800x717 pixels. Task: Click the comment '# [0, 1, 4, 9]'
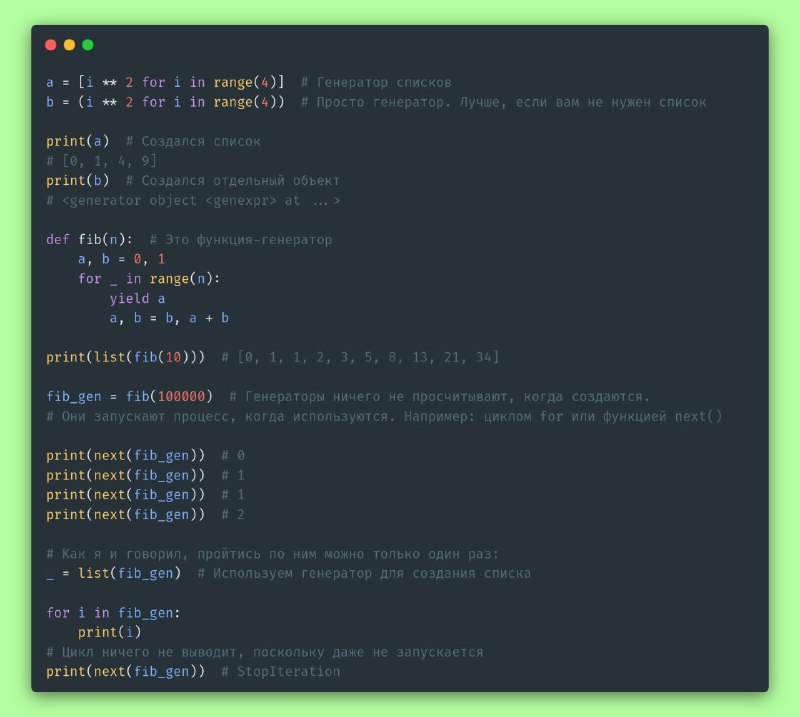[102, 161]
